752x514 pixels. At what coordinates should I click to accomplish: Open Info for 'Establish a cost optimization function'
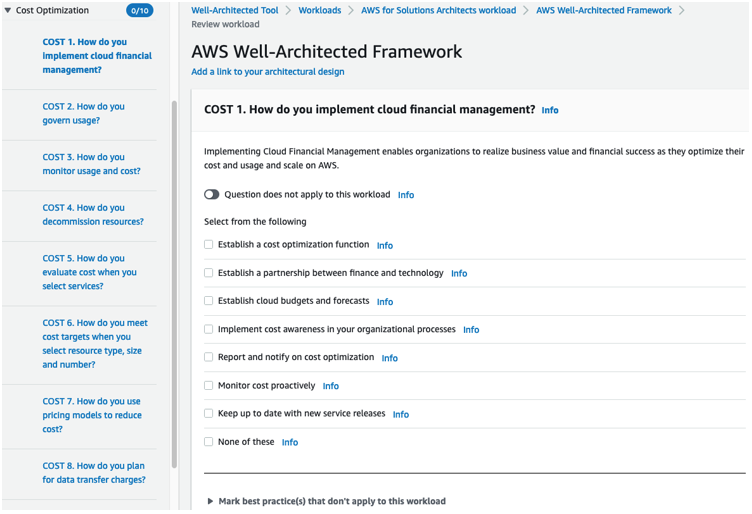(385, 245)
